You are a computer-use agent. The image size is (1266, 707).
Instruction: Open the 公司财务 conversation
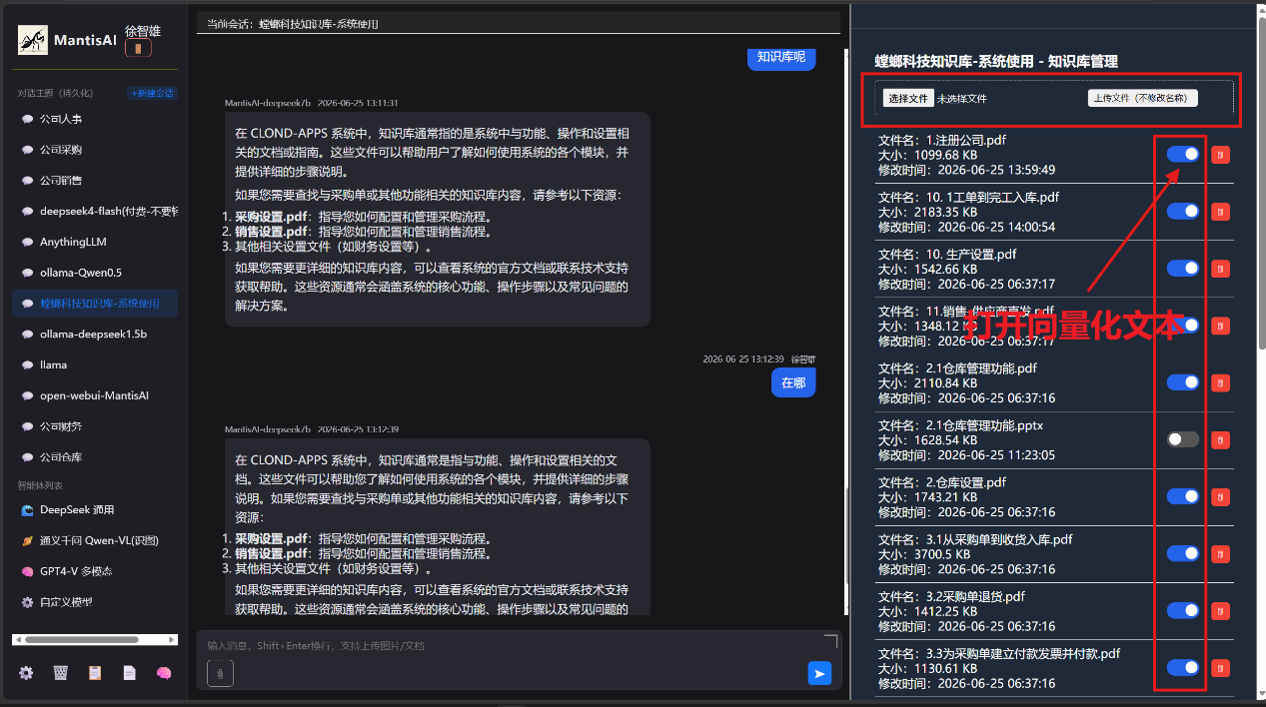(95, 426)
